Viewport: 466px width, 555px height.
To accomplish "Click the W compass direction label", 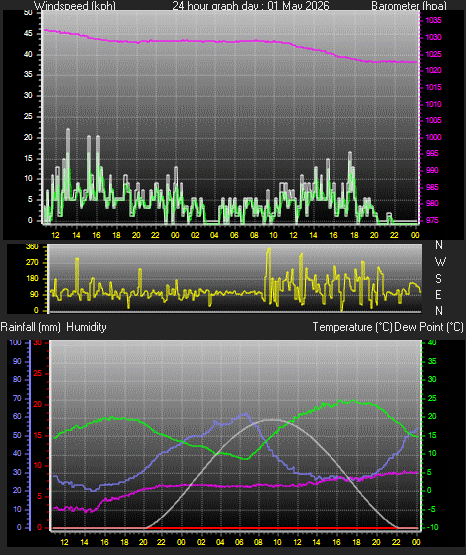I will coord(440,262).
